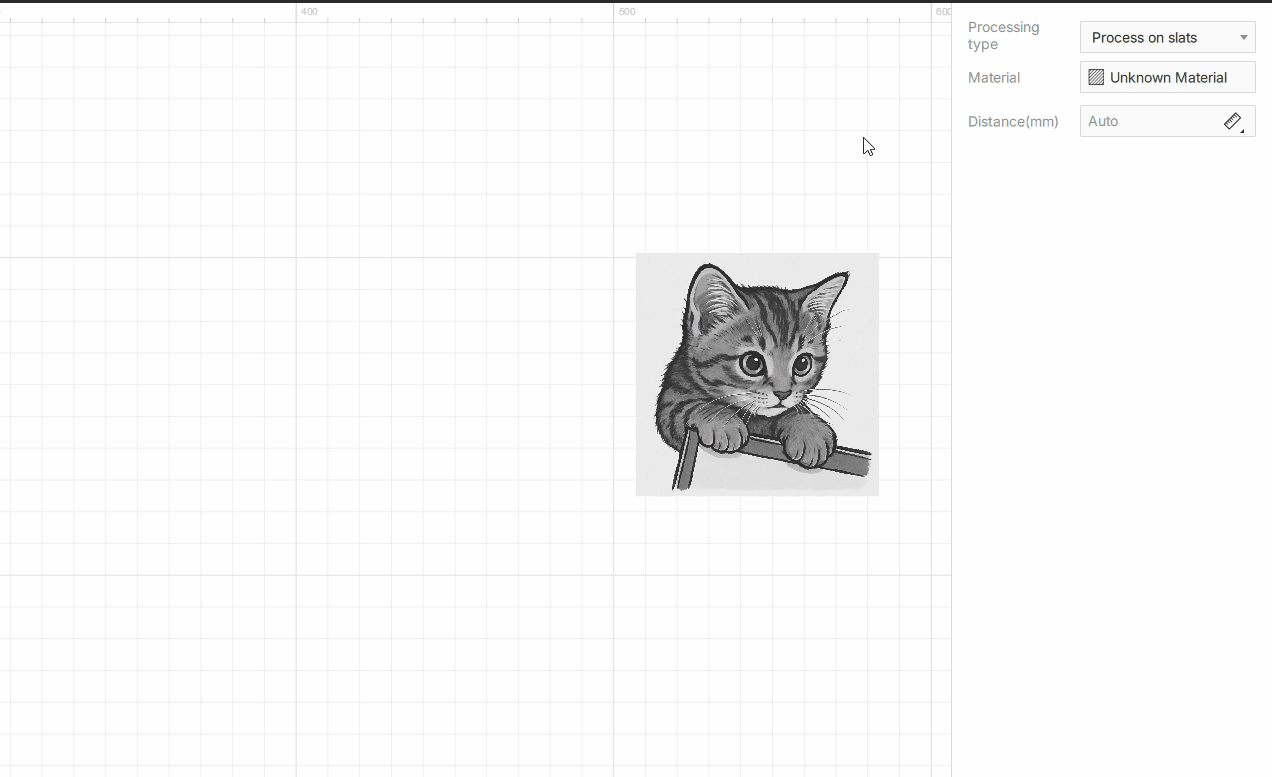
Task: Click the 'Processing type' label
Action: (1003, 36)
